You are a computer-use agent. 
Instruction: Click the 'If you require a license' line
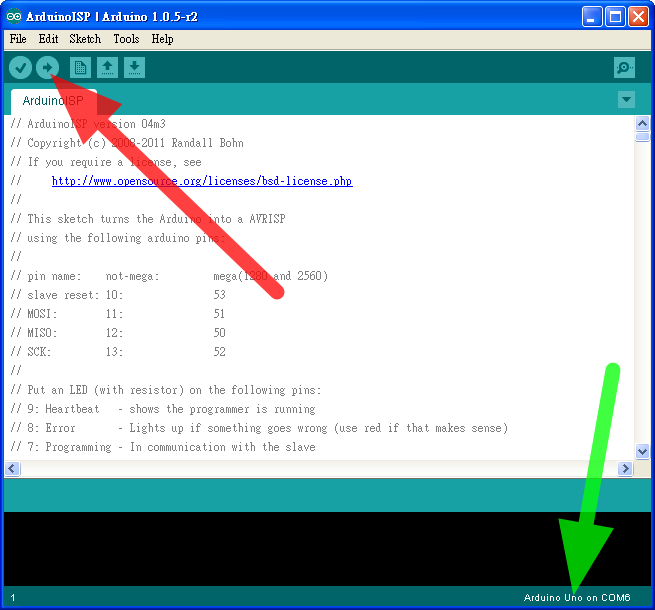[x=106, y=162]
